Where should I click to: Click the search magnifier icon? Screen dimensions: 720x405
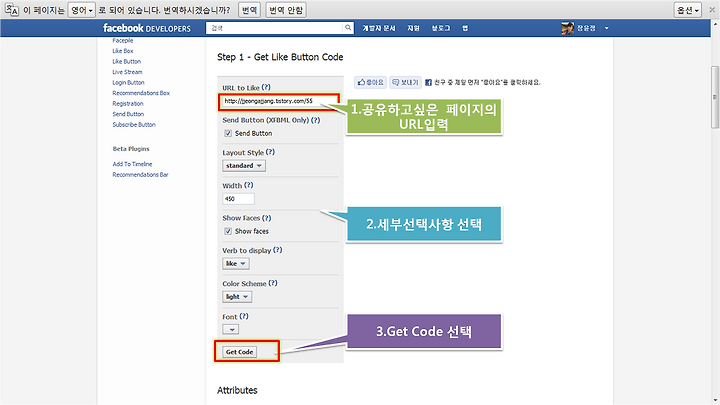coord(348,28)
